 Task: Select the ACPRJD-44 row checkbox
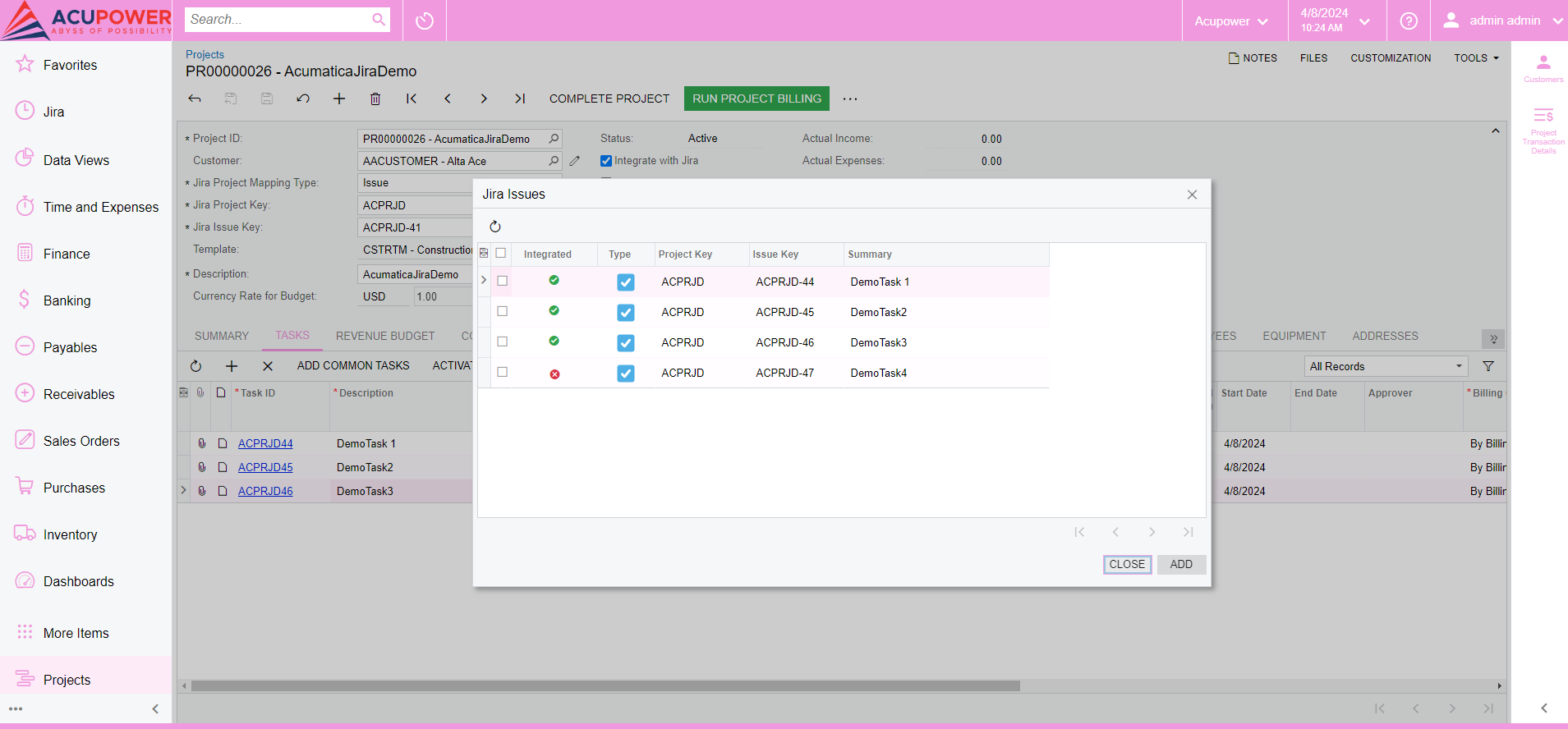[x=503, y=281]
